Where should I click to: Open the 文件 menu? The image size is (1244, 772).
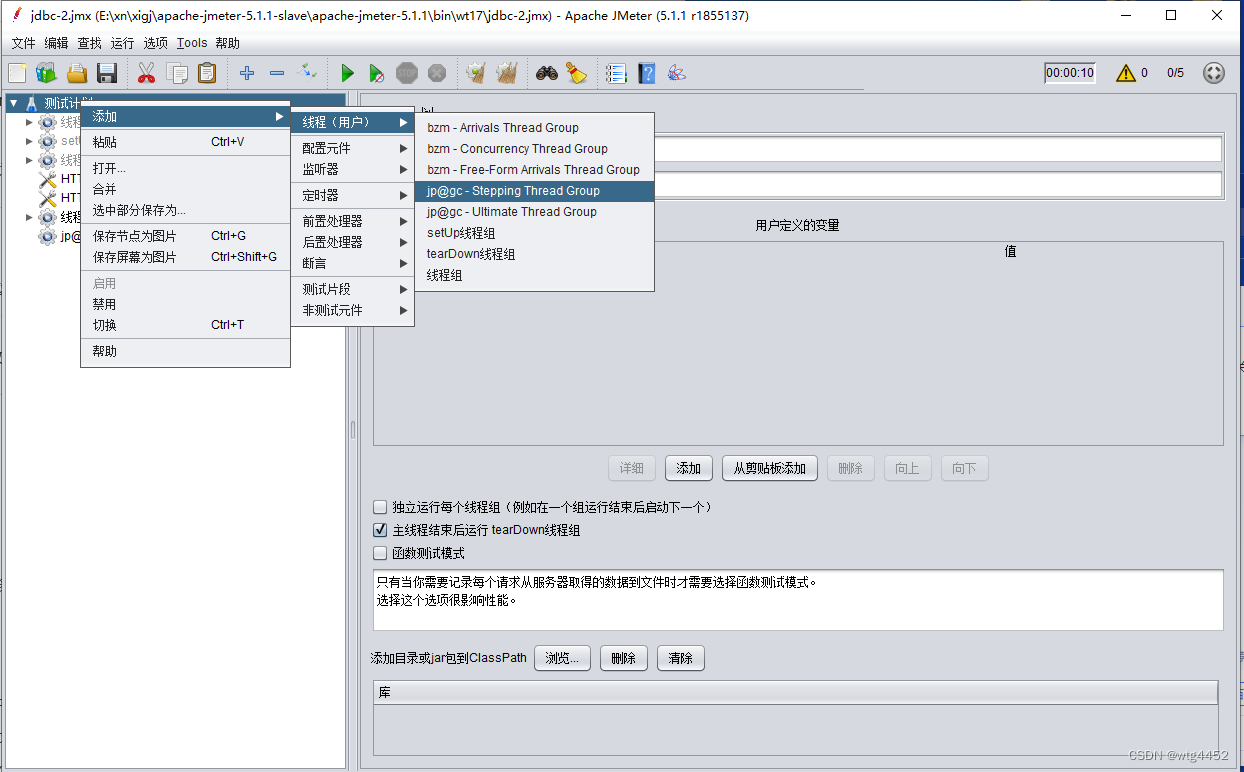pos(23,43)
